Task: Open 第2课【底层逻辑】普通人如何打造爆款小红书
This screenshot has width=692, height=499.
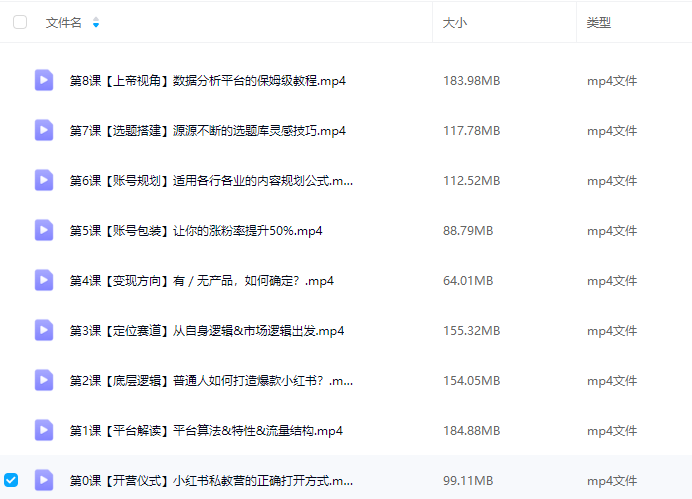Action: click(x=211, y=381)
